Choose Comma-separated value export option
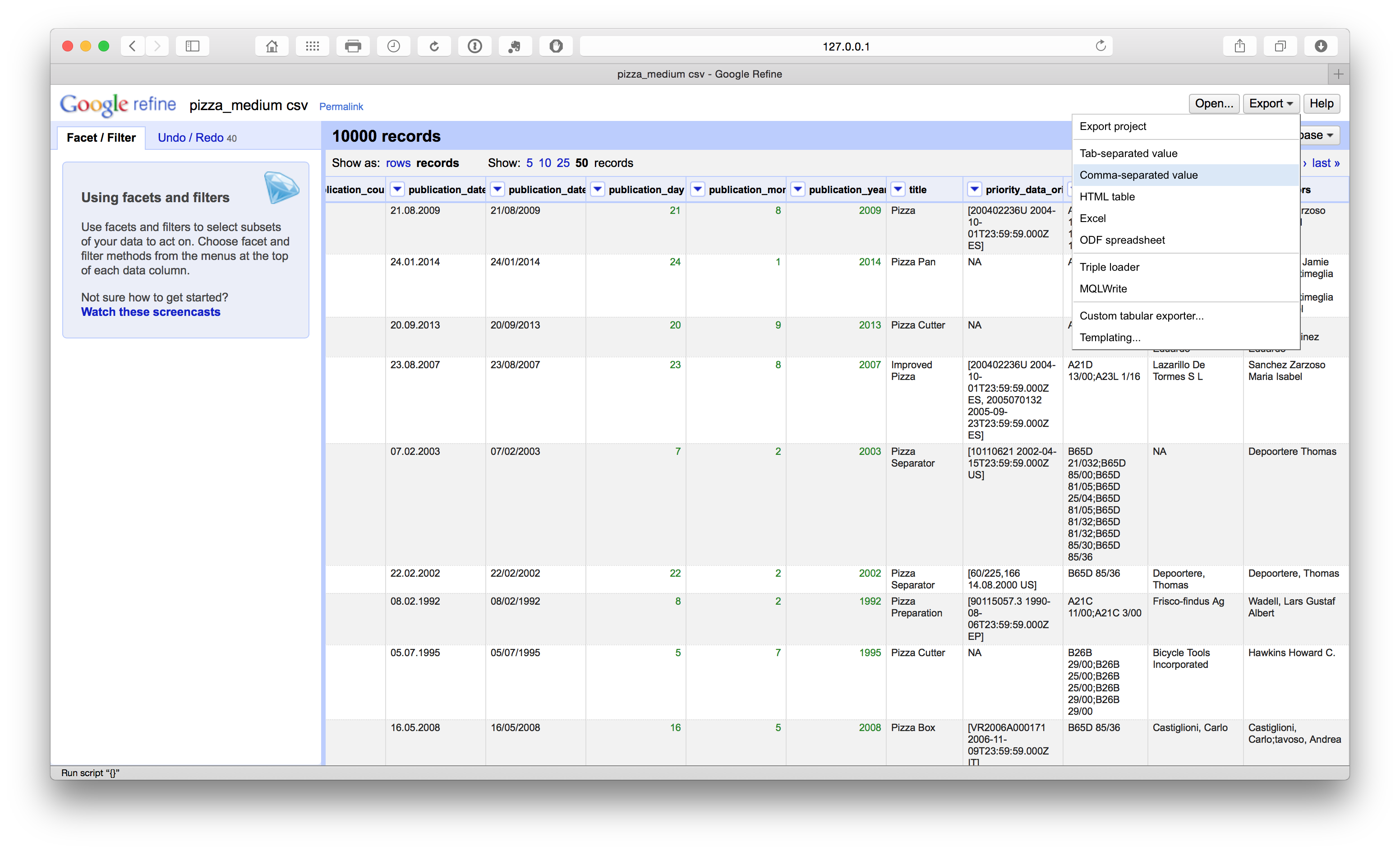Viewport: 1400px width, 852px height. 1138,175
